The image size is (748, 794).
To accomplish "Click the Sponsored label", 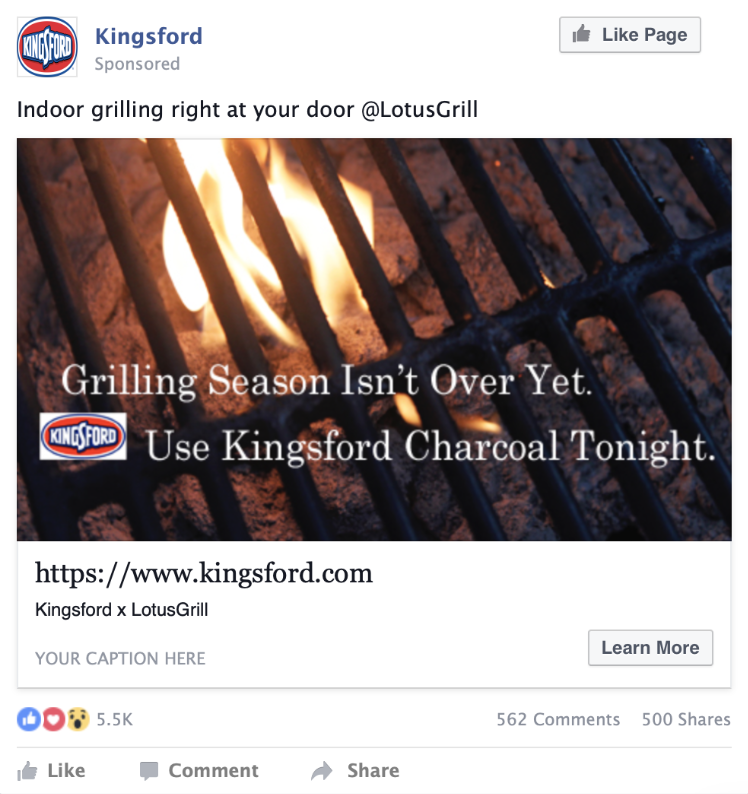I will 137,64.
